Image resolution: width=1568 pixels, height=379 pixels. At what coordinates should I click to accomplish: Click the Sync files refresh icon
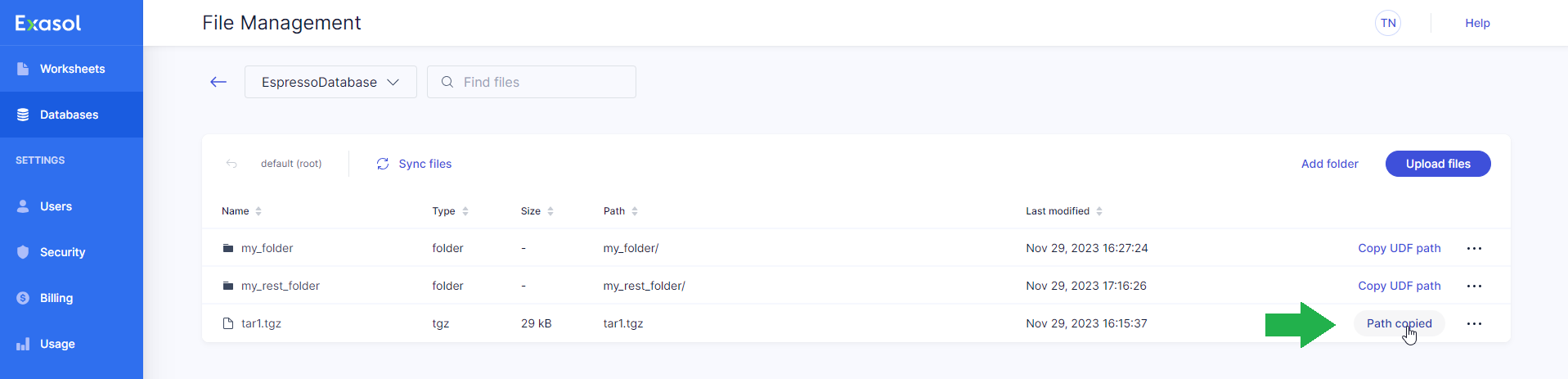(x=383, y=164)
